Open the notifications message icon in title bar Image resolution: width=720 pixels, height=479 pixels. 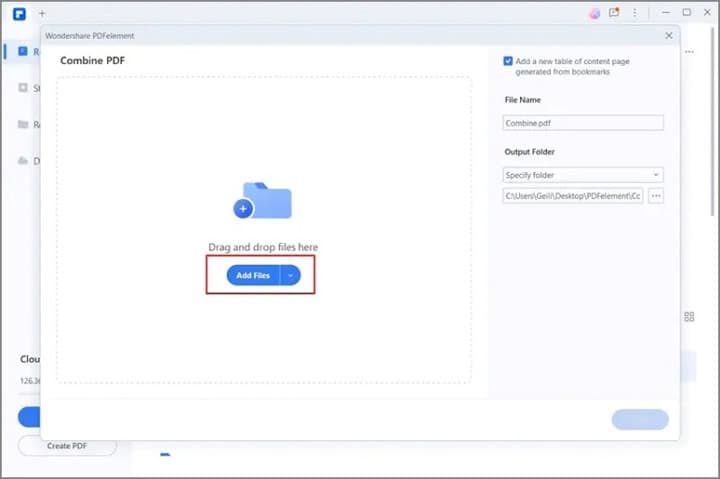[614, 12]
